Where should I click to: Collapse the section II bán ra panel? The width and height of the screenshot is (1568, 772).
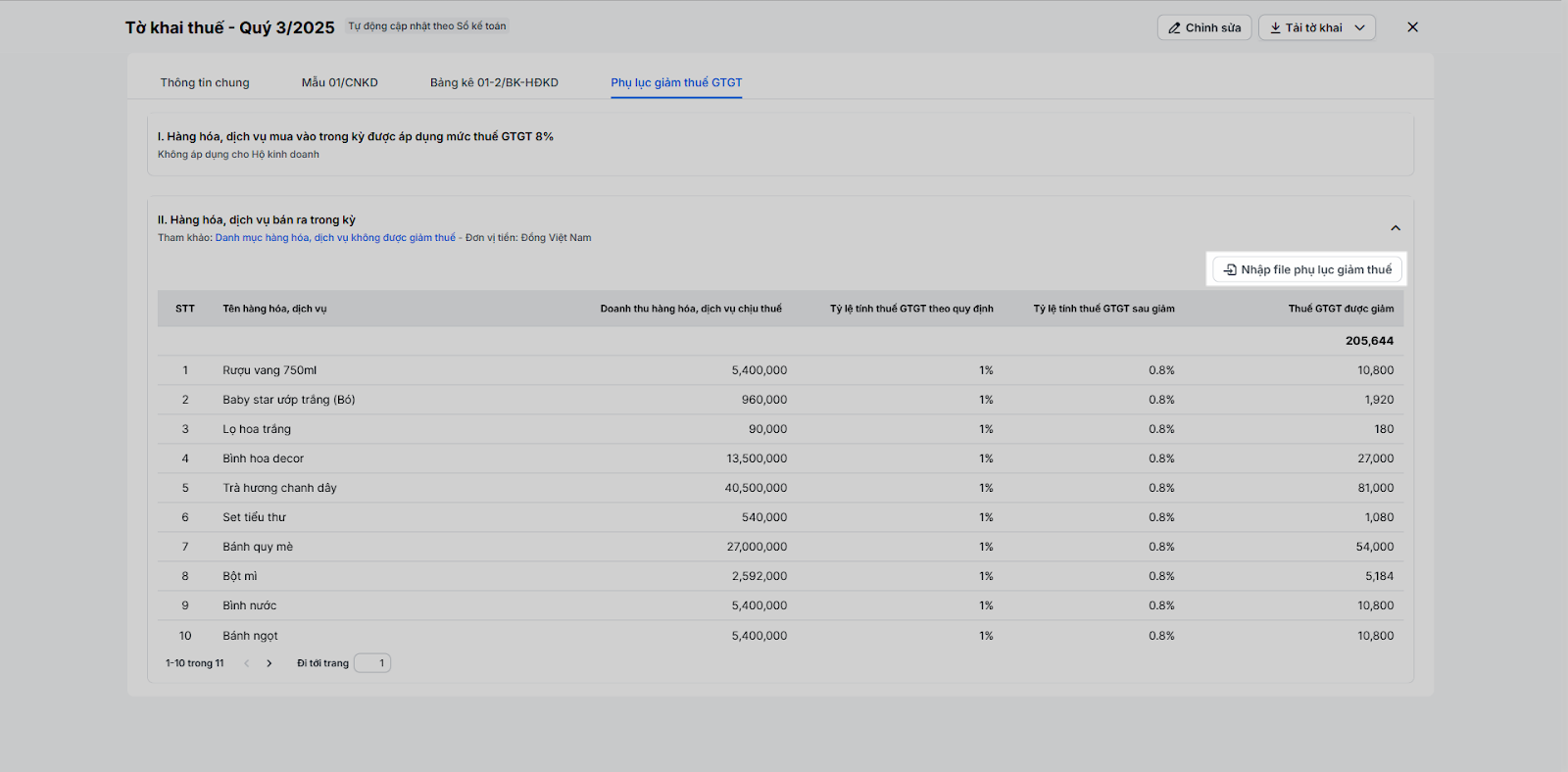point(1396,228)
